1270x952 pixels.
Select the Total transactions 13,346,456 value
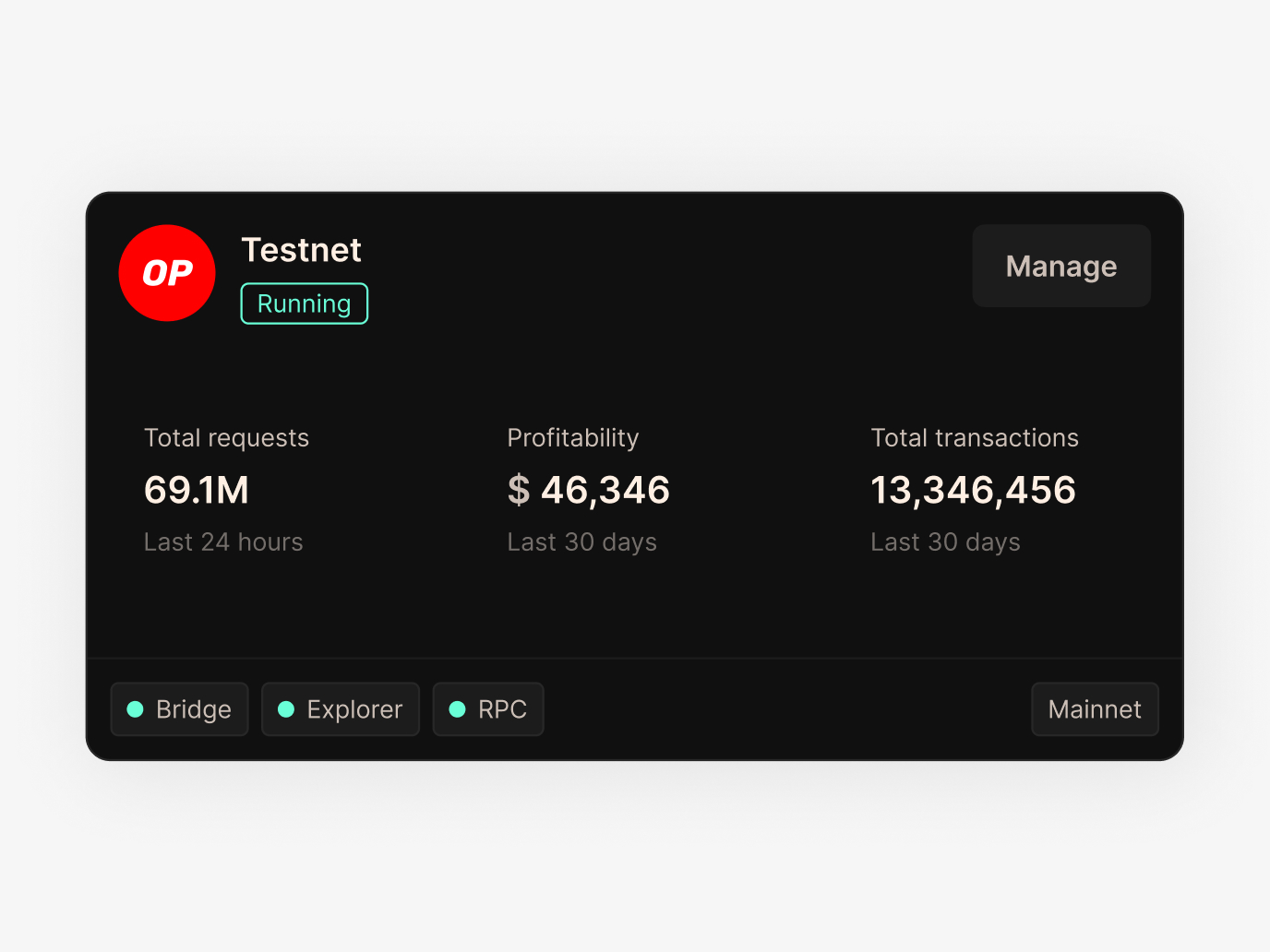point(973,490)
